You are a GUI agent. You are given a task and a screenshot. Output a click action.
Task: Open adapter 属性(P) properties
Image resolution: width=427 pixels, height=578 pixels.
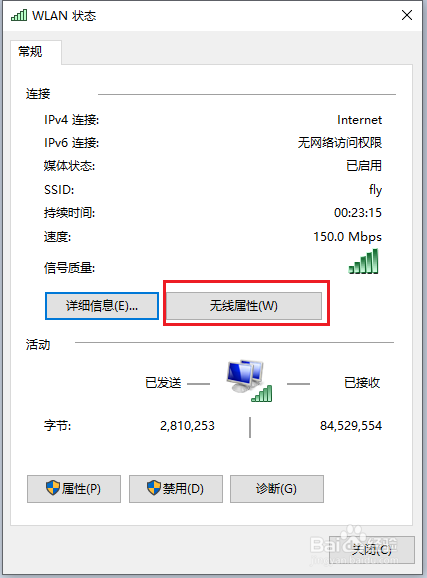74,489
